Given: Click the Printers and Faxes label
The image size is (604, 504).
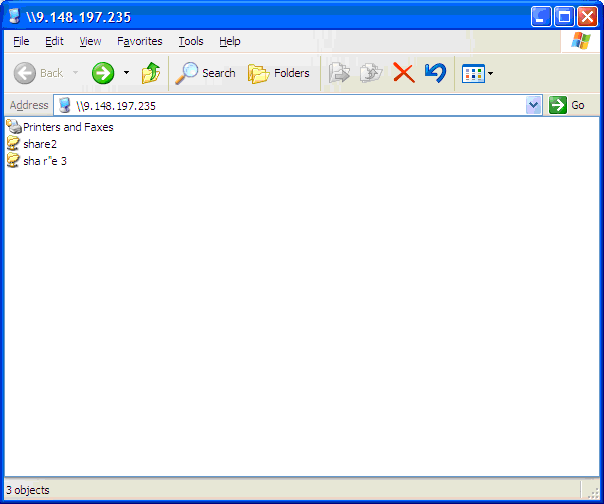Looking at the screenshot, I should (68, 127).
